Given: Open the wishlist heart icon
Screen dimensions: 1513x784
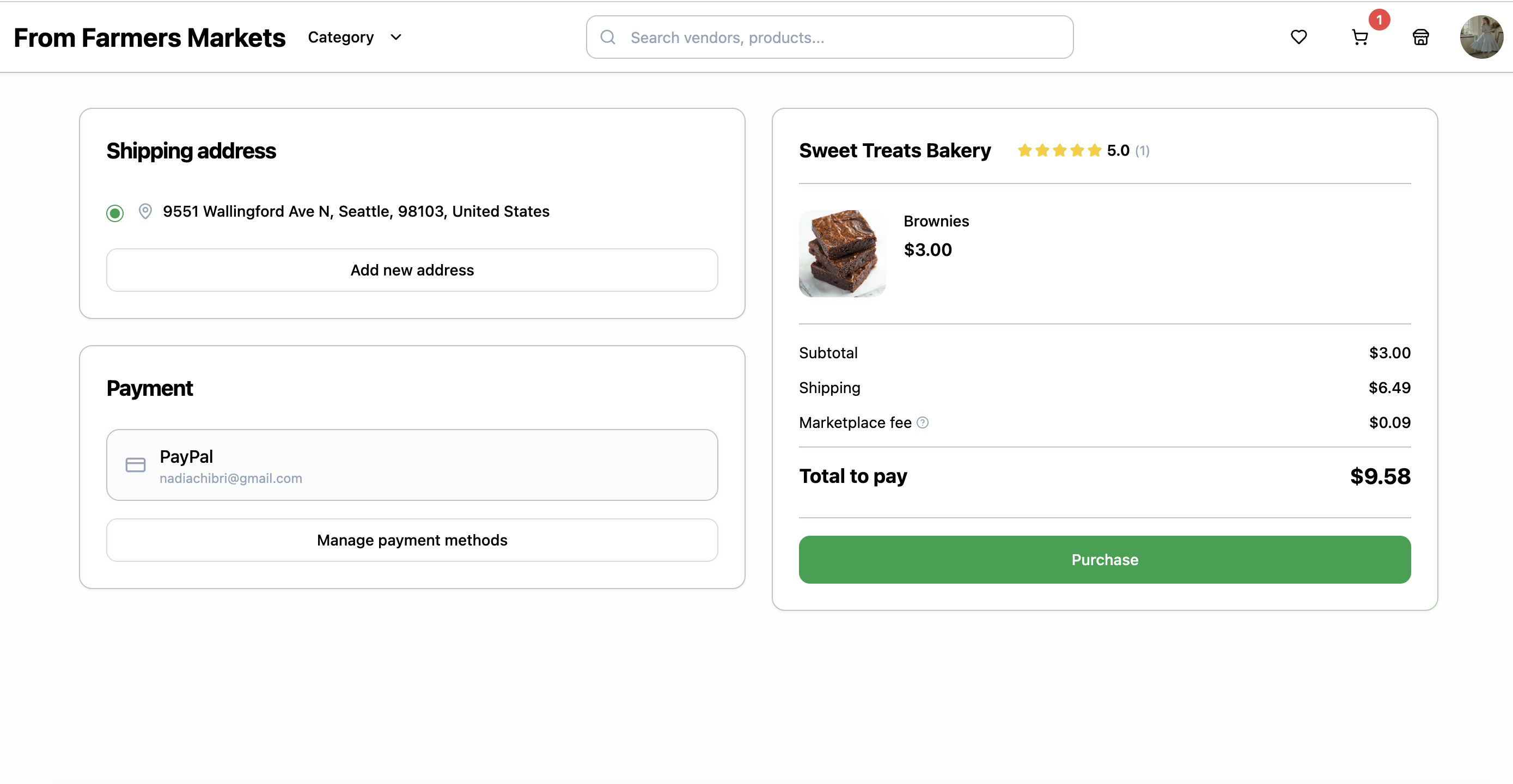Looking at the screenshot, I should coord(1298,37).
